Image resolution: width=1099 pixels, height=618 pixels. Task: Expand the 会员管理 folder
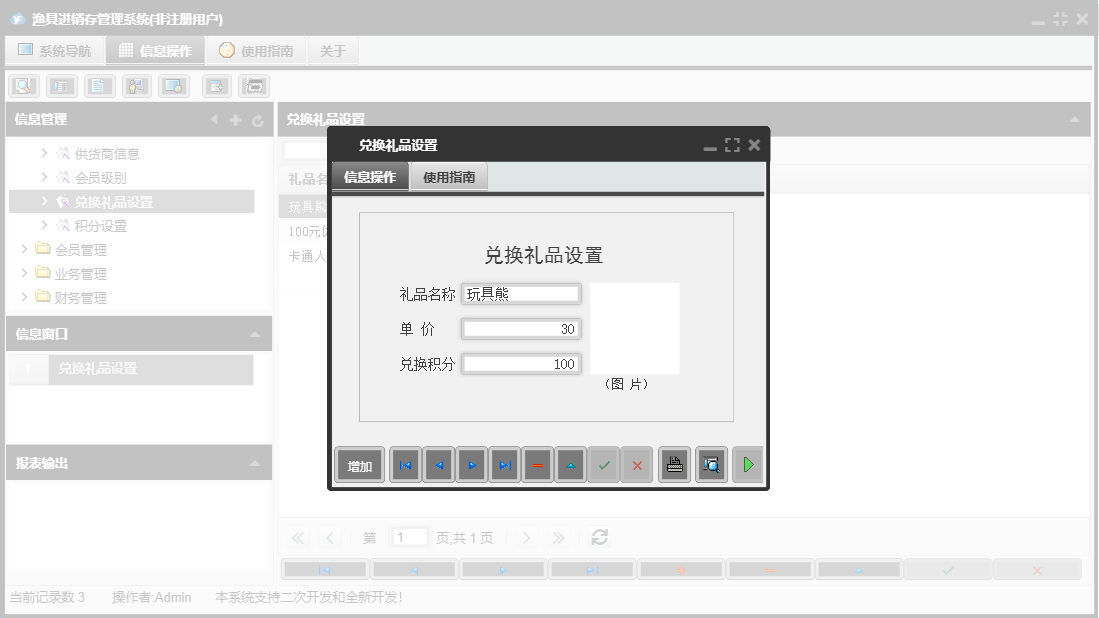tap(25, 249)
